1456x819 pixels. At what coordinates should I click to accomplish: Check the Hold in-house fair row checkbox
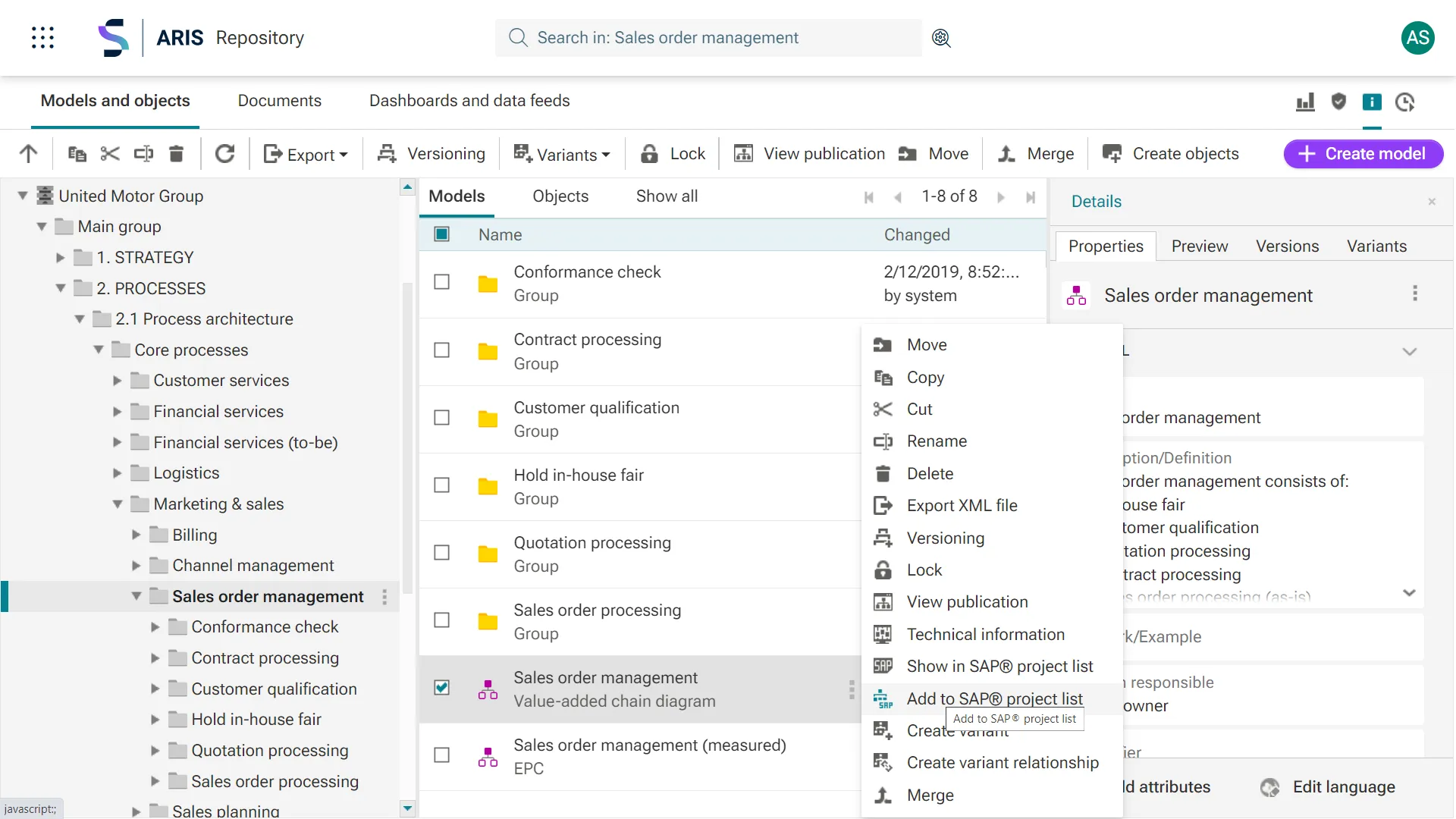(x=441, y=485)
